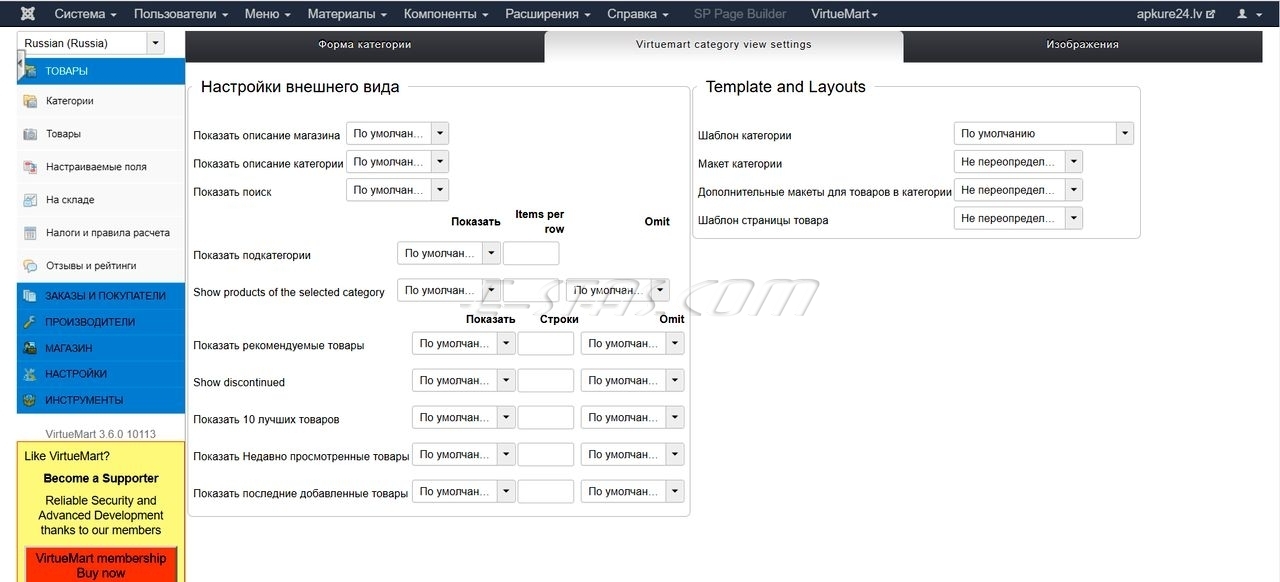Screen dimensions: 1280x582
Task: Open Компоненты menu
Action: (x=446, y=14)
